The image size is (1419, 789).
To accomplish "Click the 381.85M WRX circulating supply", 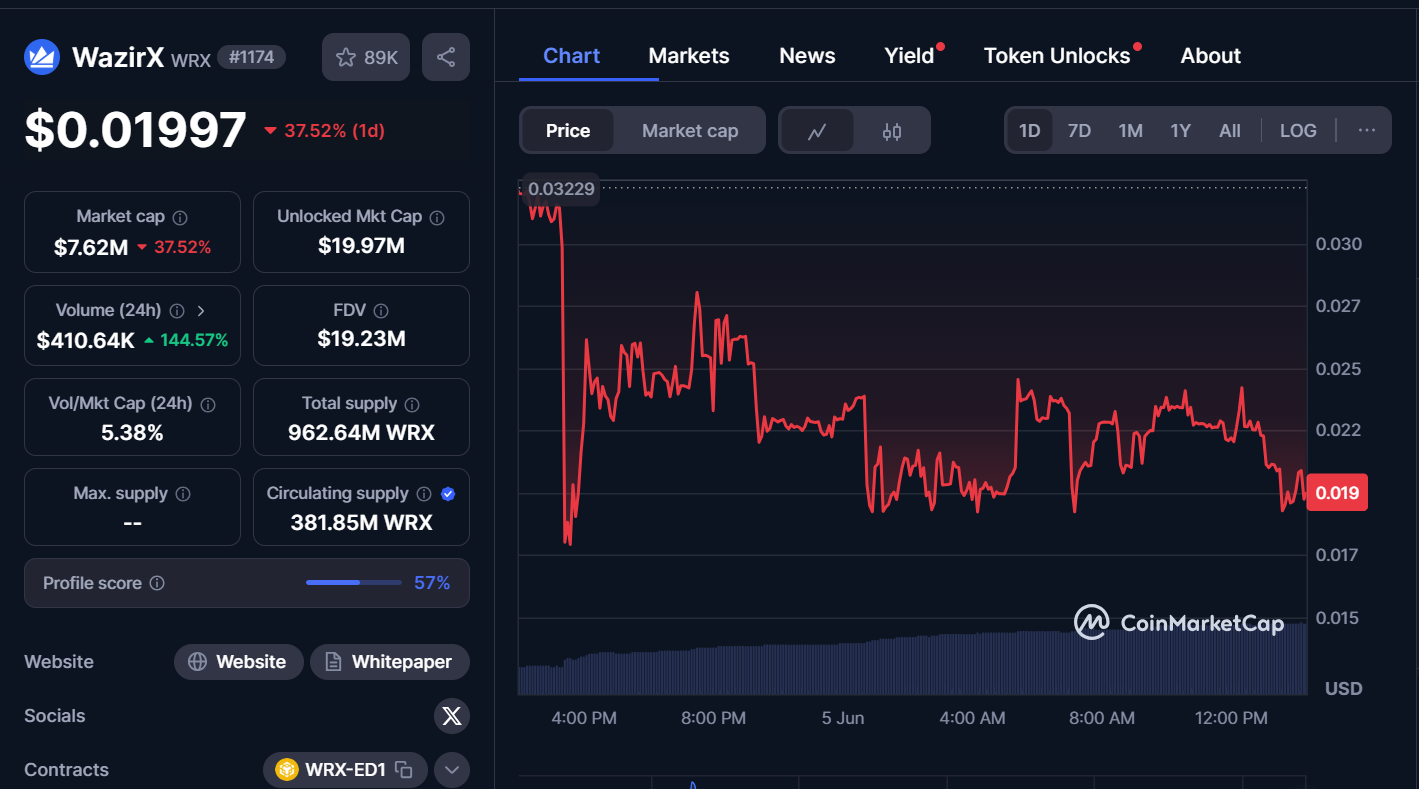I will click(x=361, y=522).
